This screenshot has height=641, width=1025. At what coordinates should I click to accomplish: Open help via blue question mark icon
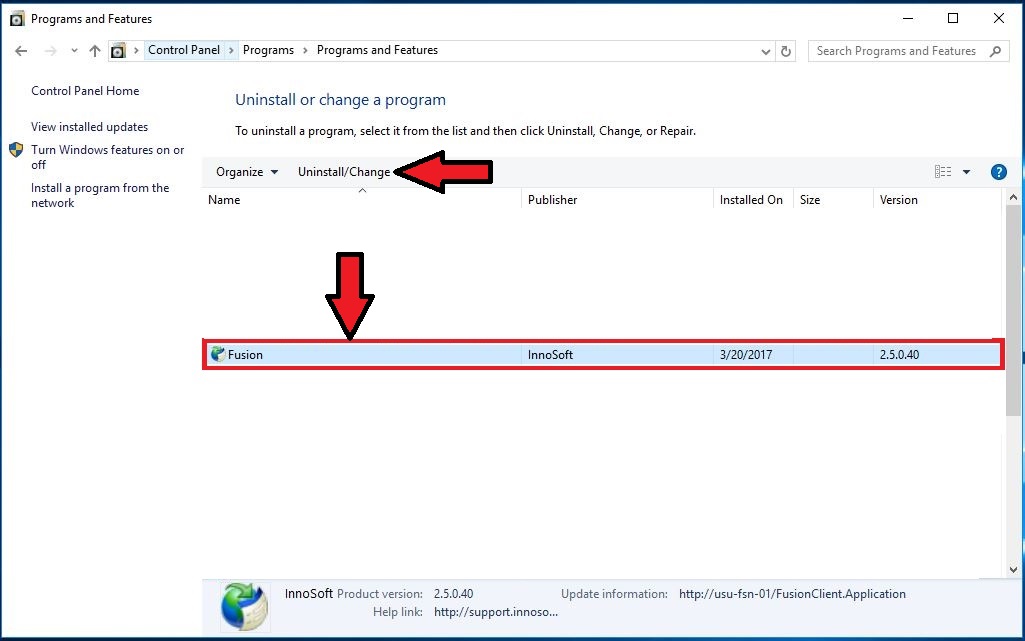[x=998, y=172]
